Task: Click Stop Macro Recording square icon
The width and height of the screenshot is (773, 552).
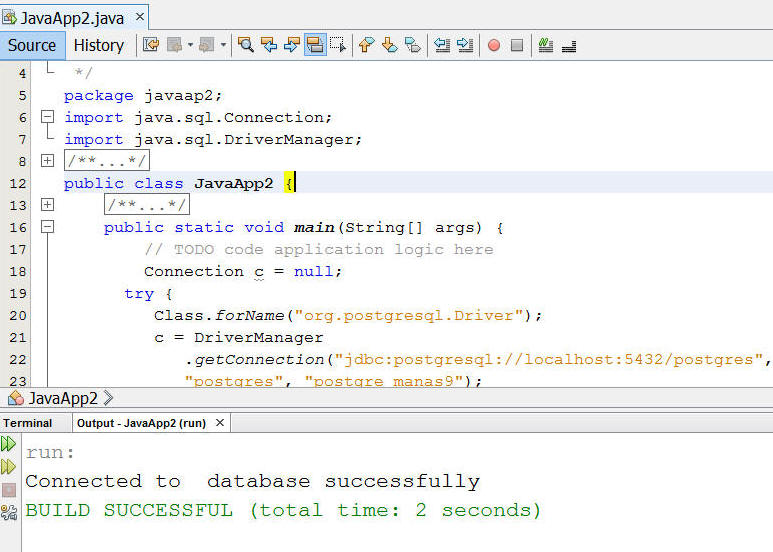Action: pyautogui.click(x=517, y=45)
